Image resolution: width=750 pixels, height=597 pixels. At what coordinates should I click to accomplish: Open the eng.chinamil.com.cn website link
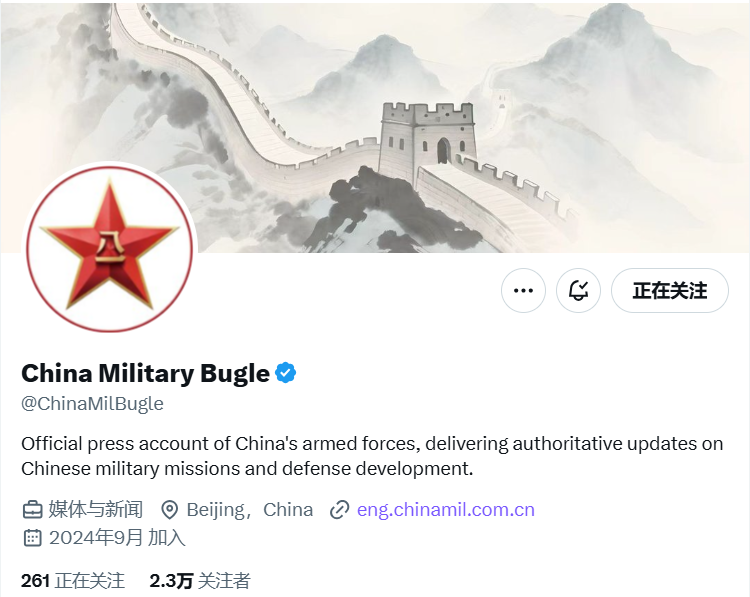[446, 510]
